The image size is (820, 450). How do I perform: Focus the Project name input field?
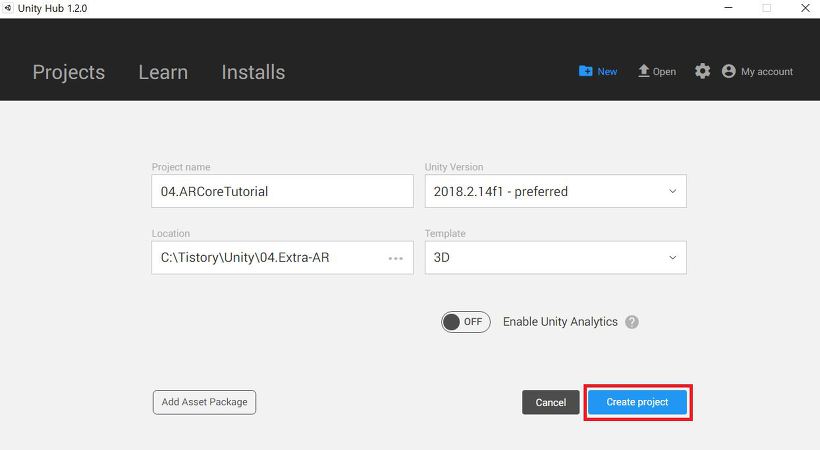point(282,191)
